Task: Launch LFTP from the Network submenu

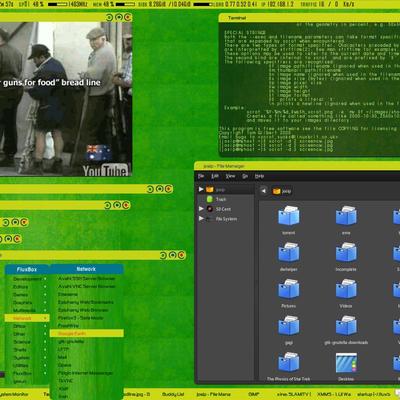Action: 87,349
